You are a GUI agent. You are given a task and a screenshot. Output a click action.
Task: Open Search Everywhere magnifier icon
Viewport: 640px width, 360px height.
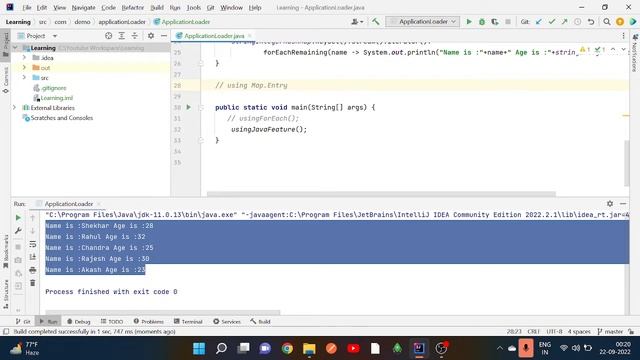pos(607,22)
